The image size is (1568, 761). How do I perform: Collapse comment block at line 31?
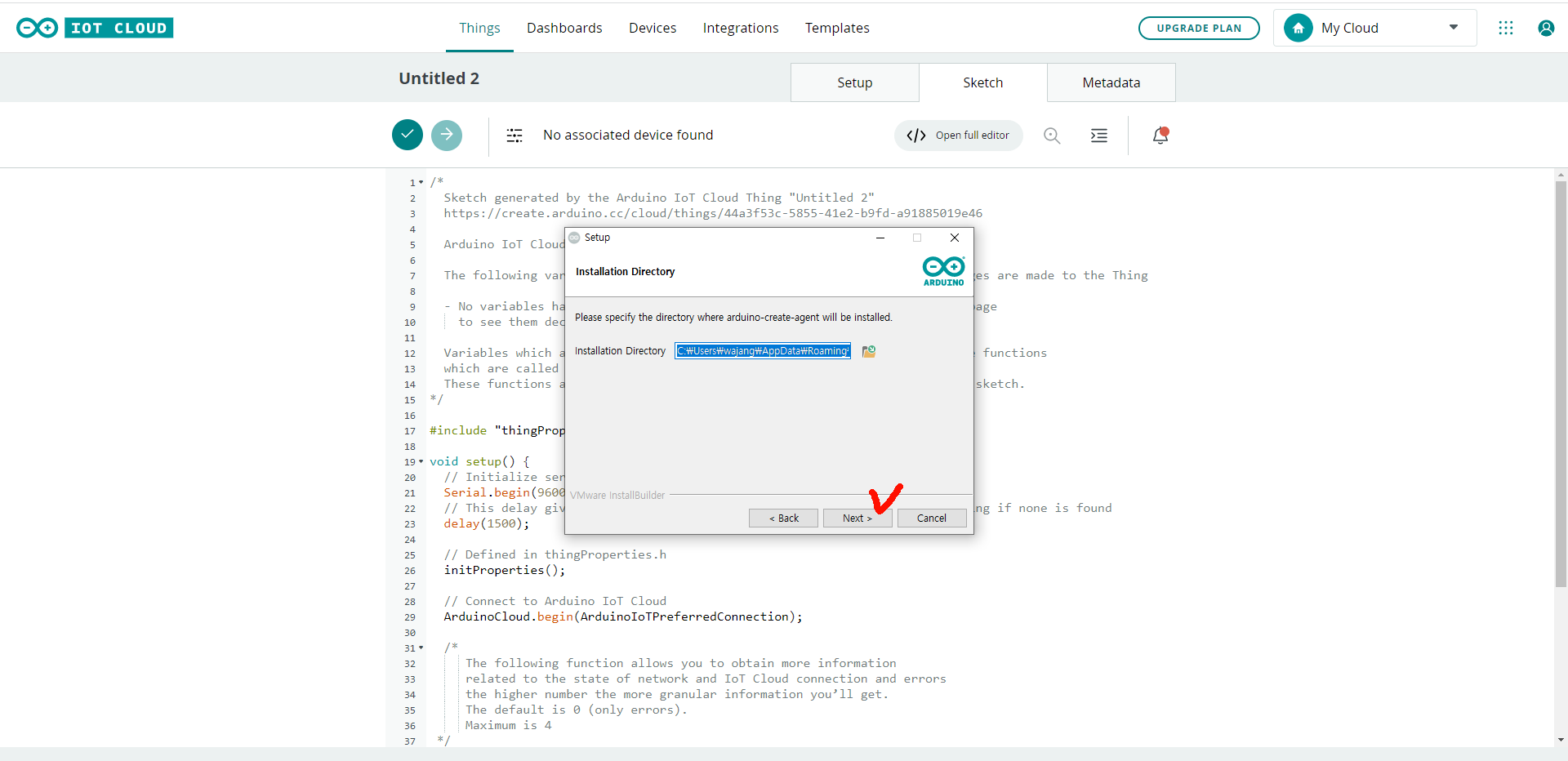point(421,648)
